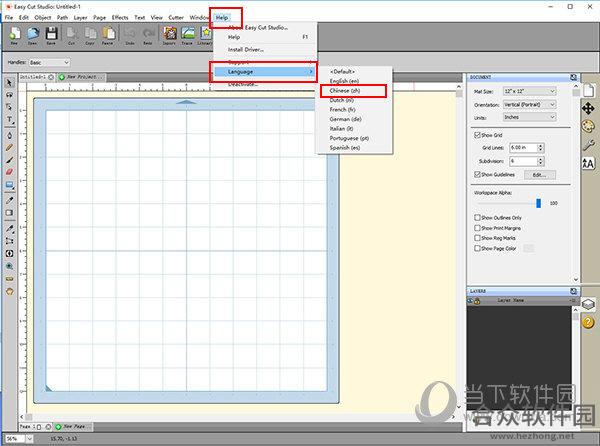Select the Pencil freehand tool

point(9,148)
